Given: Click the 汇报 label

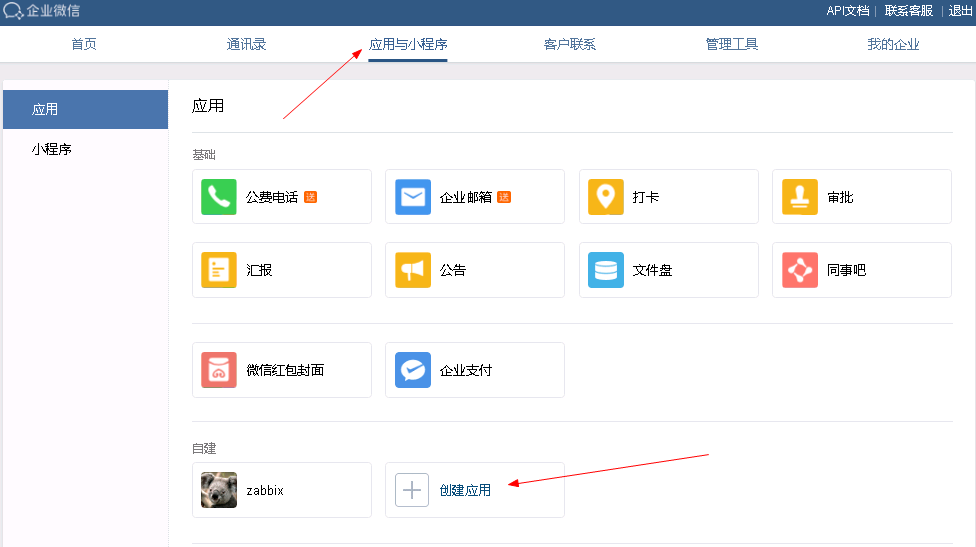Looking at the screenshot, I should tap(259, 270).
